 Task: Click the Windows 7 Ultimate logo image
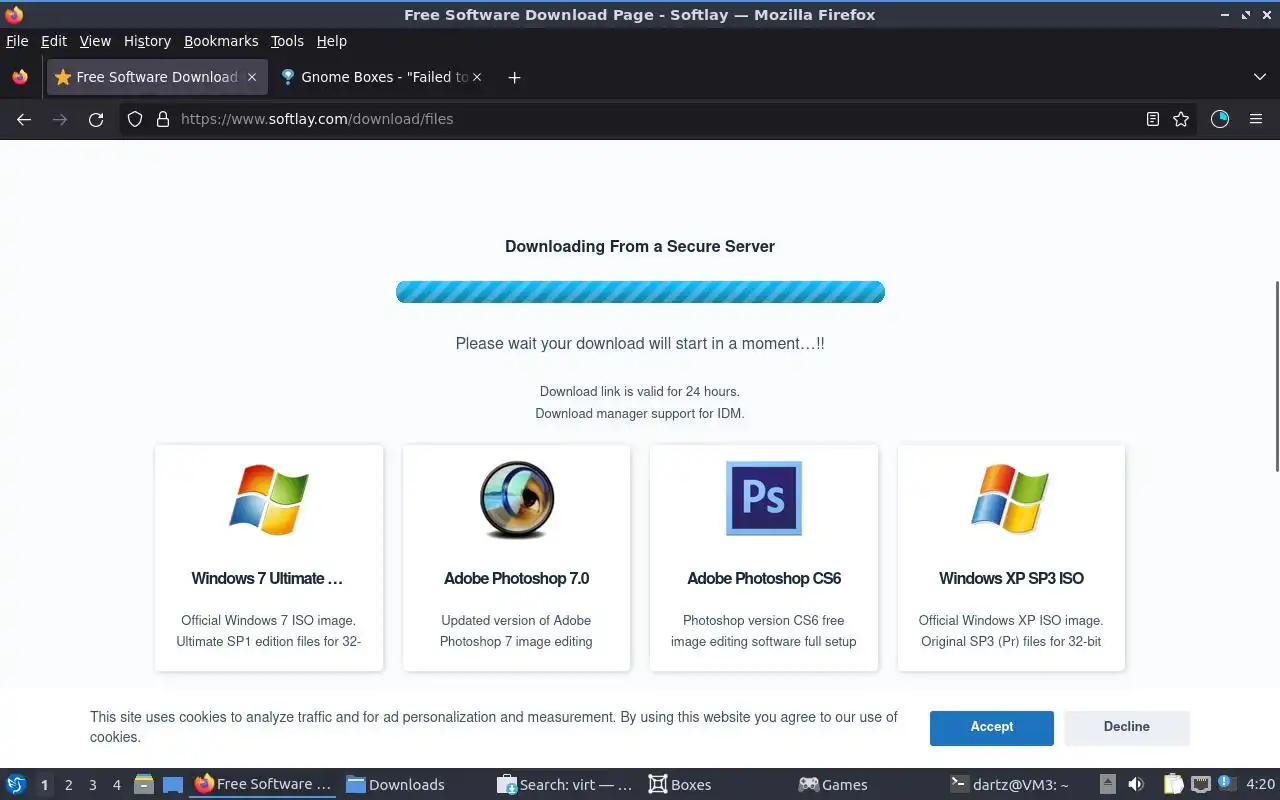click(269, 499)
